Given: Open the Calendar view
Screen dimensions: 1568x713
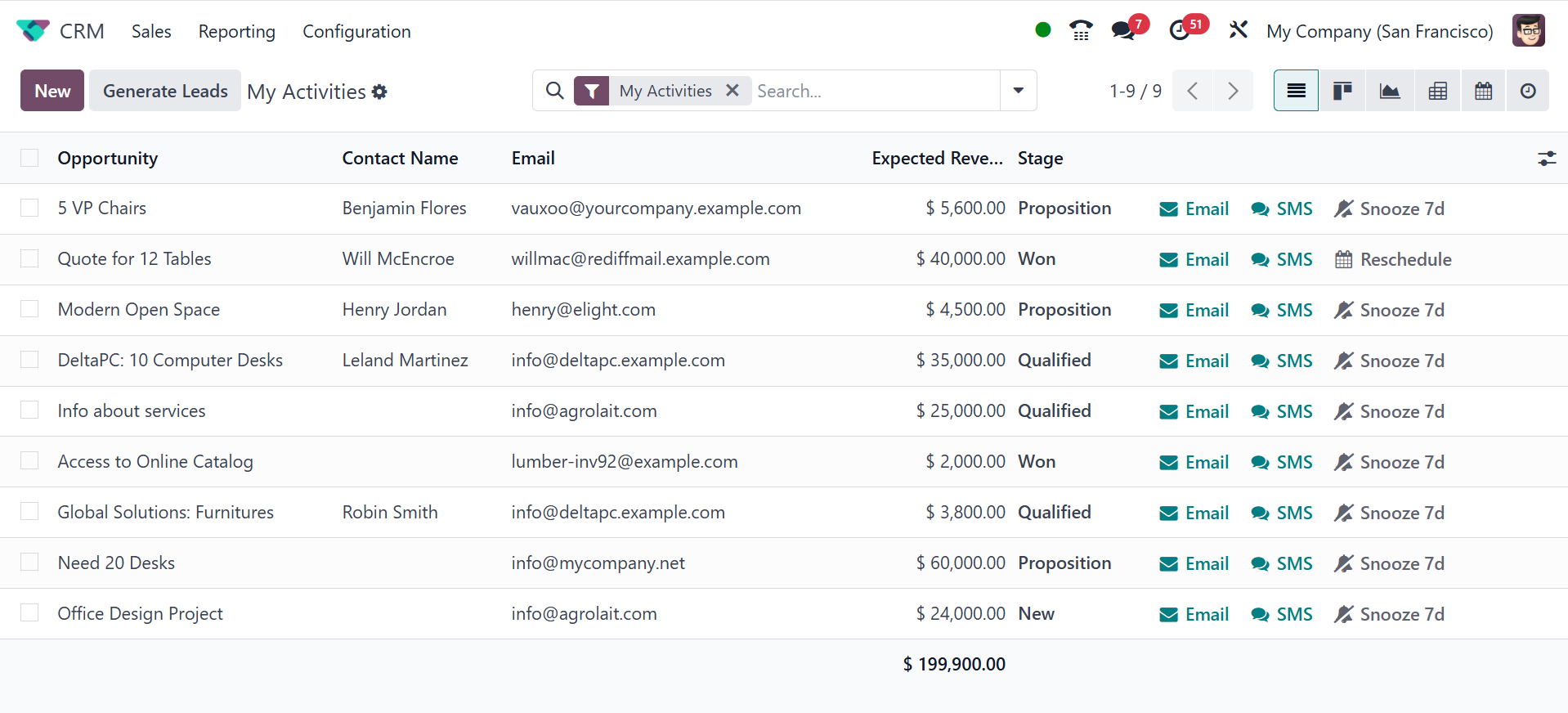Looking at the screenshot, I should [1483, 91].
